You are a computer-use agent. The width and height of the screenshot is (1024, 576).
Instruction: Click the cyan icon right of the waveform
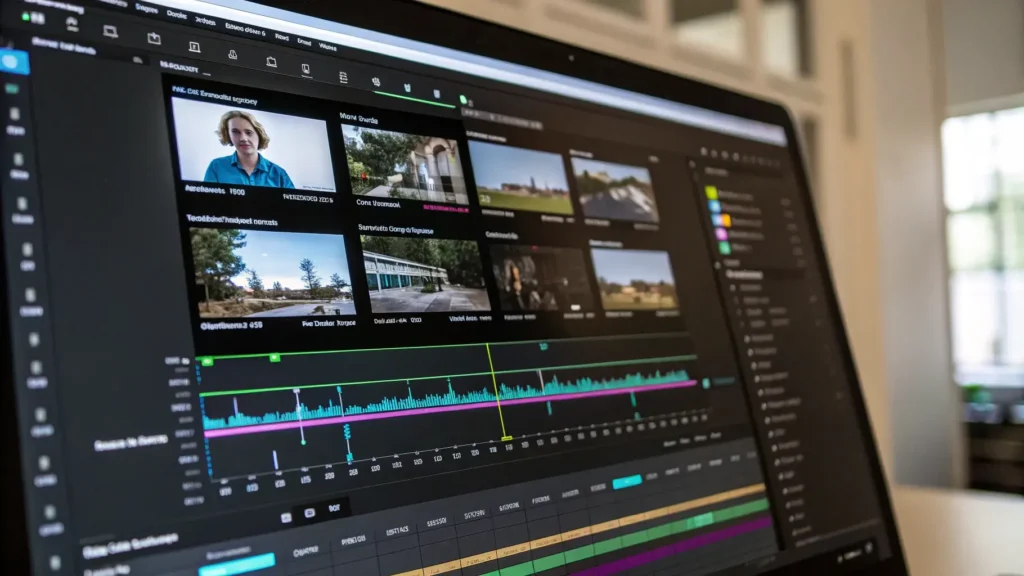point(706,382)
